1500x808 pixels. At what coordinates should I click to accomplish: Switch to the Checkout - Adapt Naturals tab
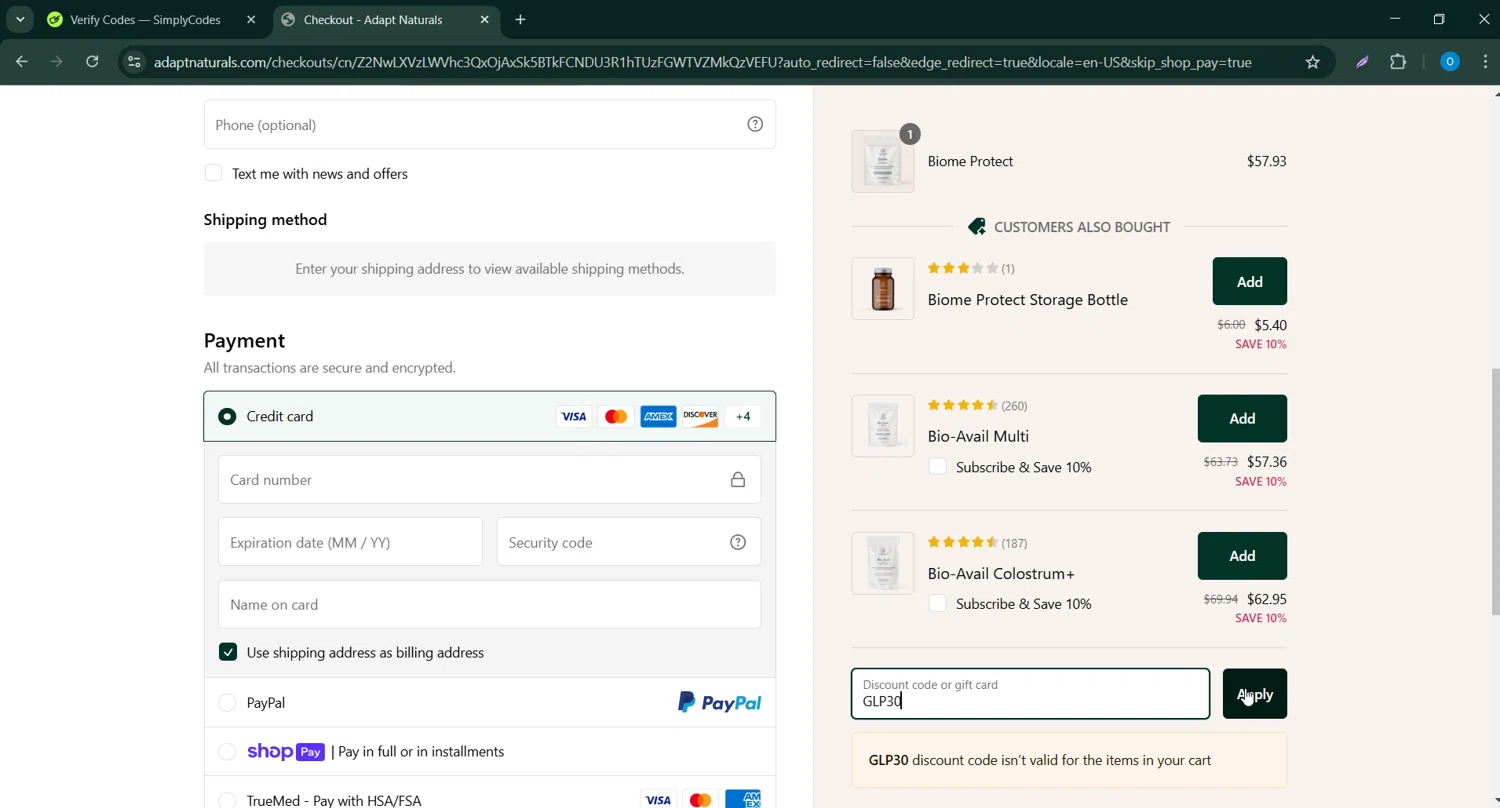click(x=385, y=19)
